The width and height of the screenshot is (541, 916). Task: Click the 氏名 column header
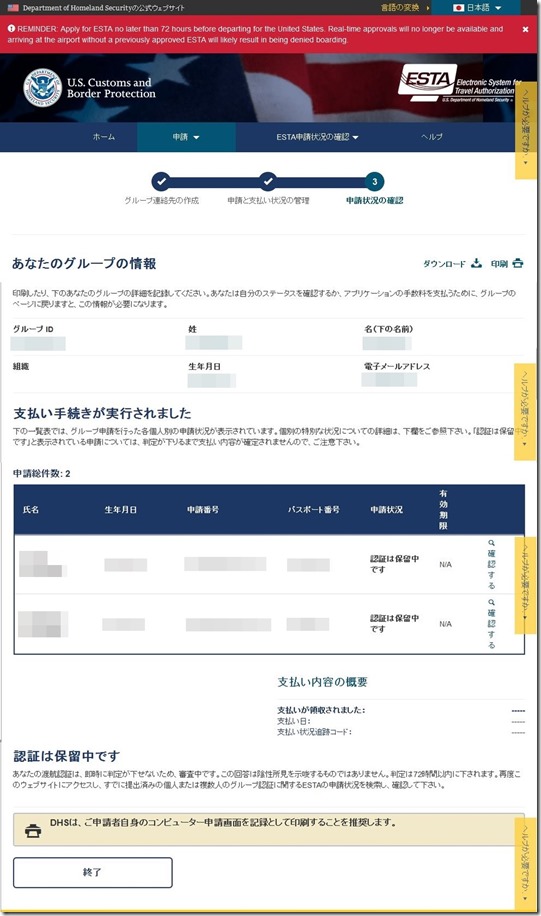(x=31, y=509)
